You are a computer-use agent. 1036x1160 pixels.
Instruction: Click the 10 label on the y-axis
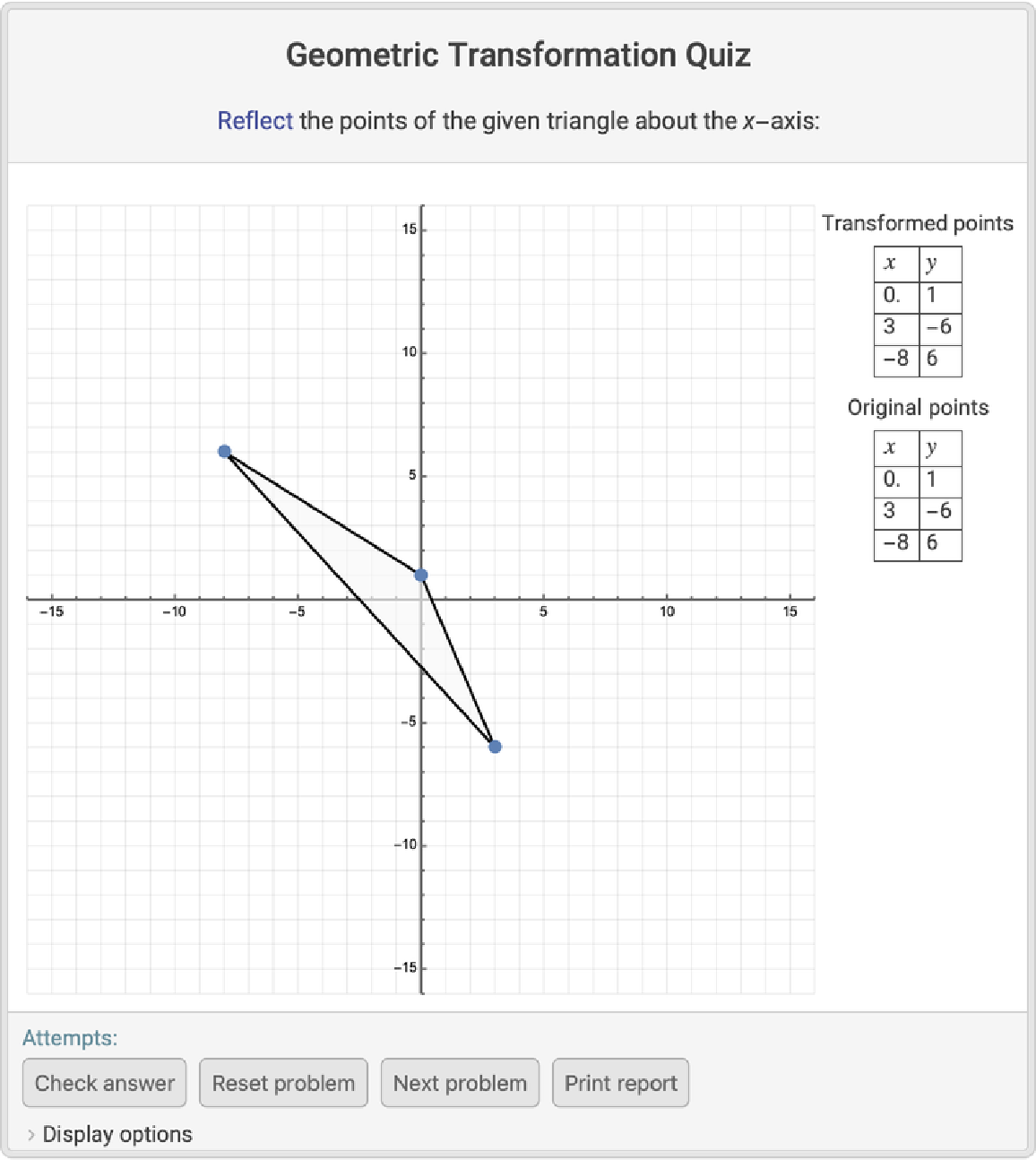410,352
